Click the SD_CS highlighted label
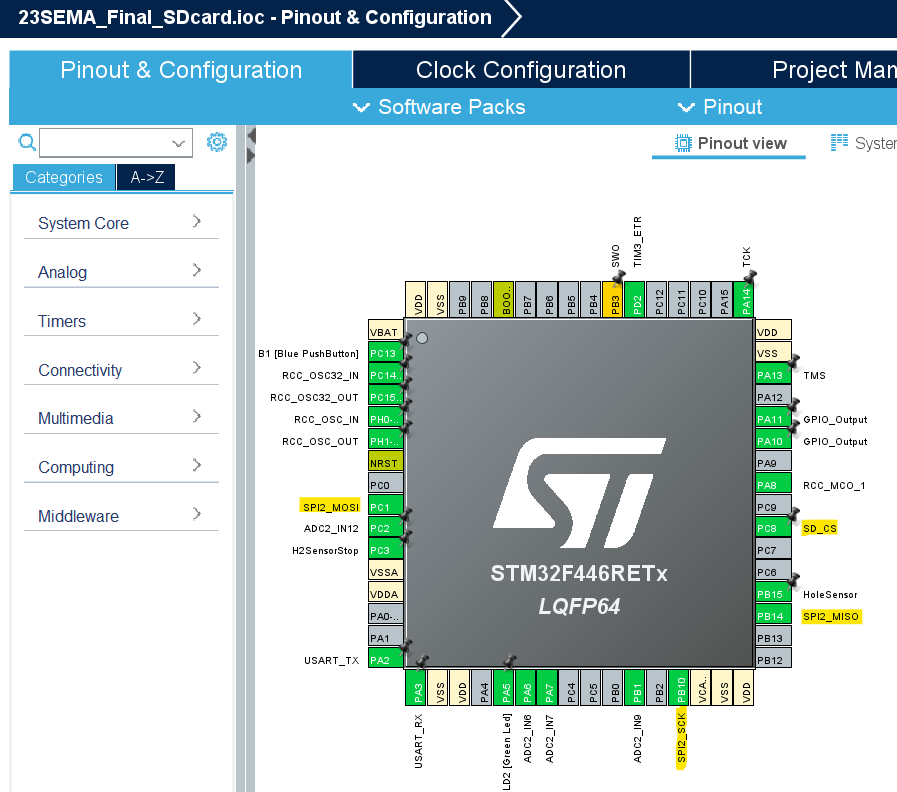Image resolution: width=897 pixels, height=792 pixels. coord(819,528)
